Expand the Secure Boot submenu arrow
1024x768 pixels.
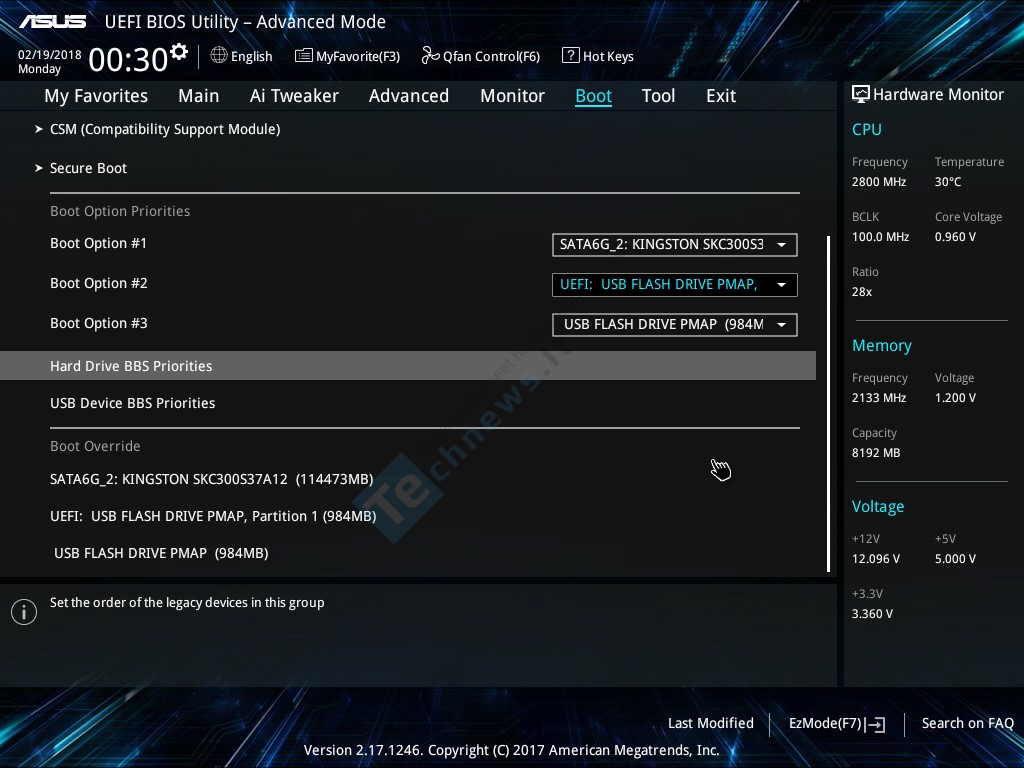[39, 168]
